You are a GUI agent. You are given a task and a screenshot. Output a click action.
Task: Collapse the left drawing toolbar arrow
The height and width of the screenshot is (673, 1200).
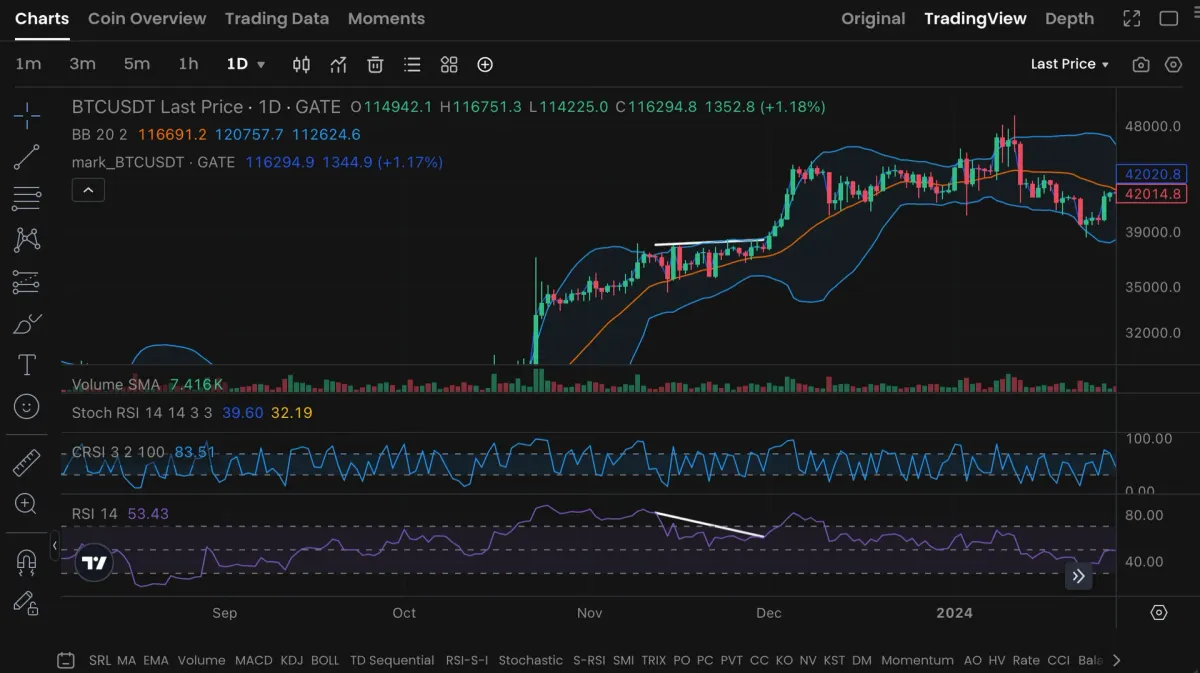[56, 546]
